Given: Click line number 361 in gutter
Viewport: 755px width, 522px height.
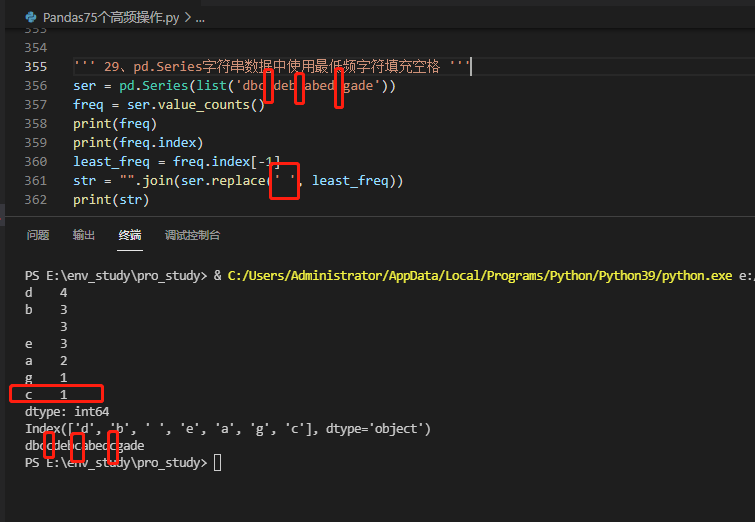Looking at the screenshot, I should pyautogui.click(x=36, y=181).
